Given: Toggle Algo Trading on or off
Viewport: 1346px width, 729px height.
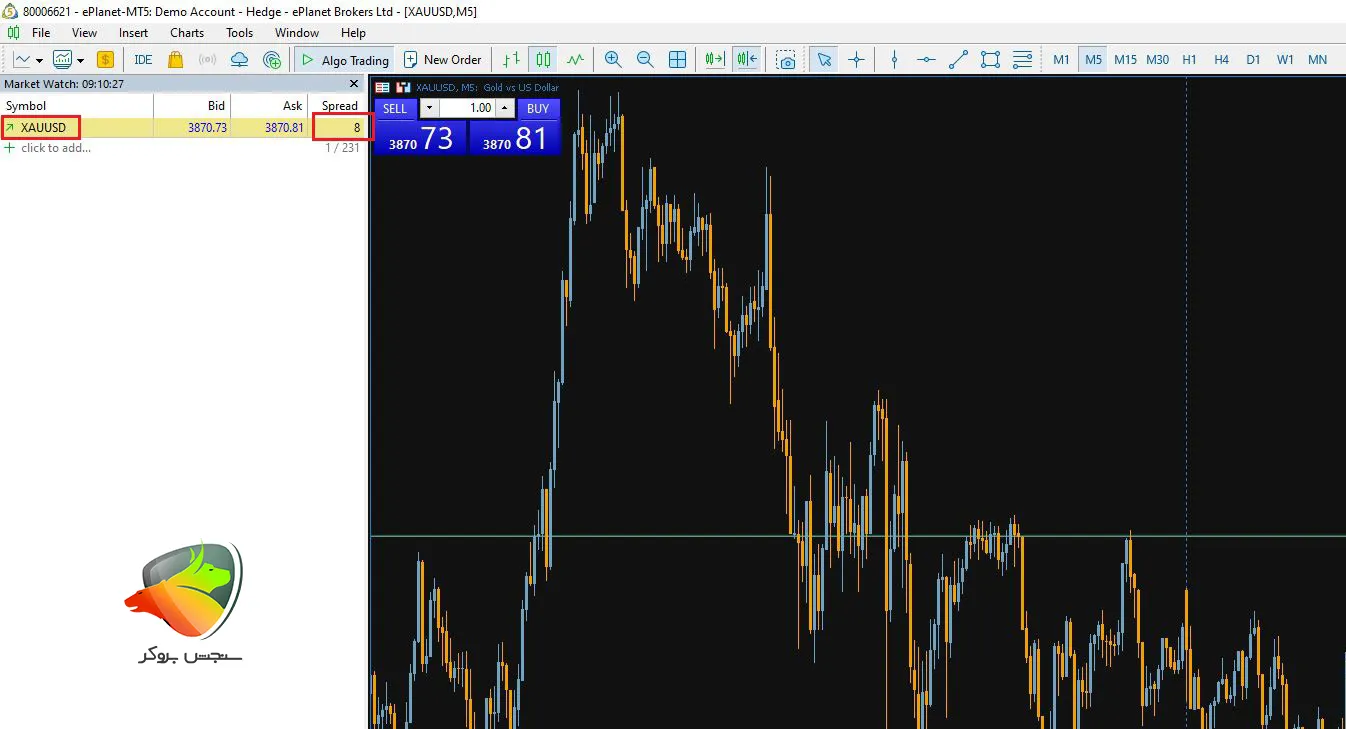Looking at the screenshot, I should coord(345,60).
